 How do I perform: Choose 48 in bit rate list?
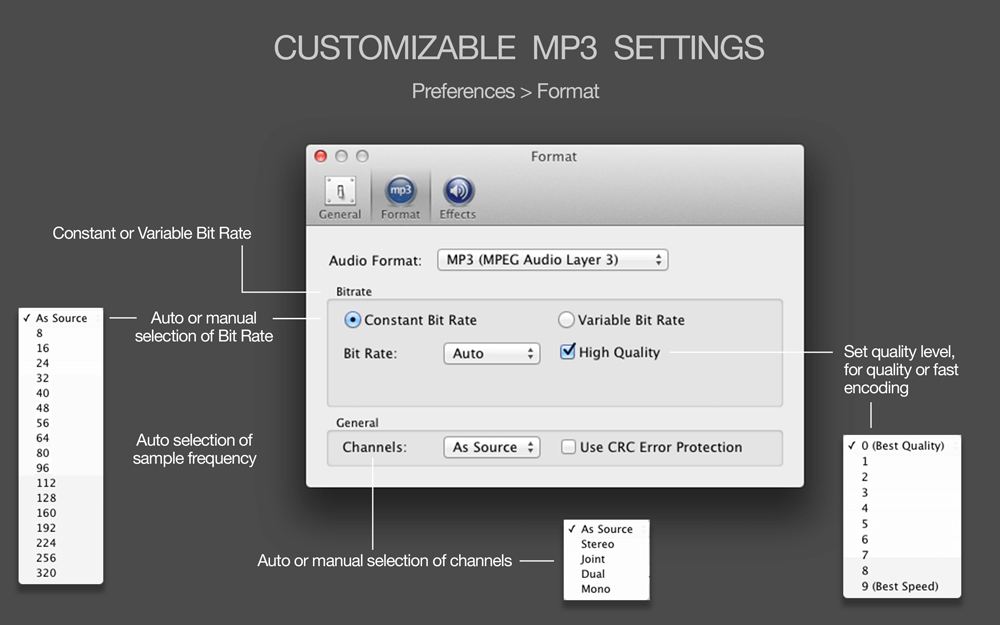(61, 408)
